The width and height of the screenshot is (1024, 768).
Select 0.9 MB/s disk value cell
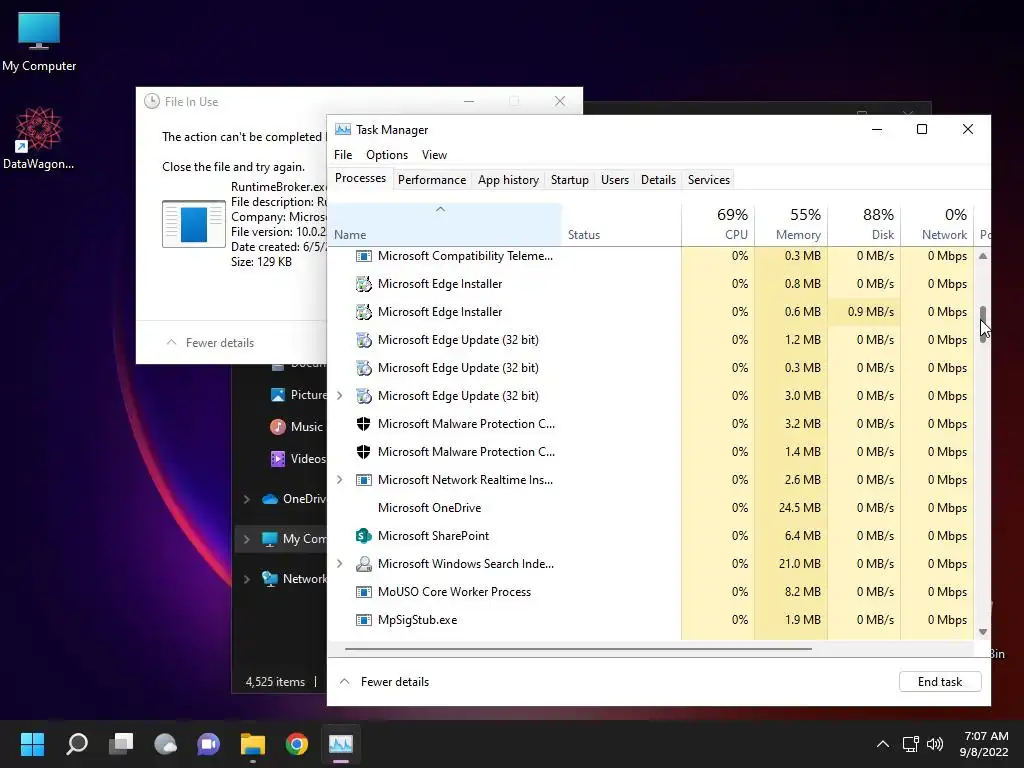(864, 312)
